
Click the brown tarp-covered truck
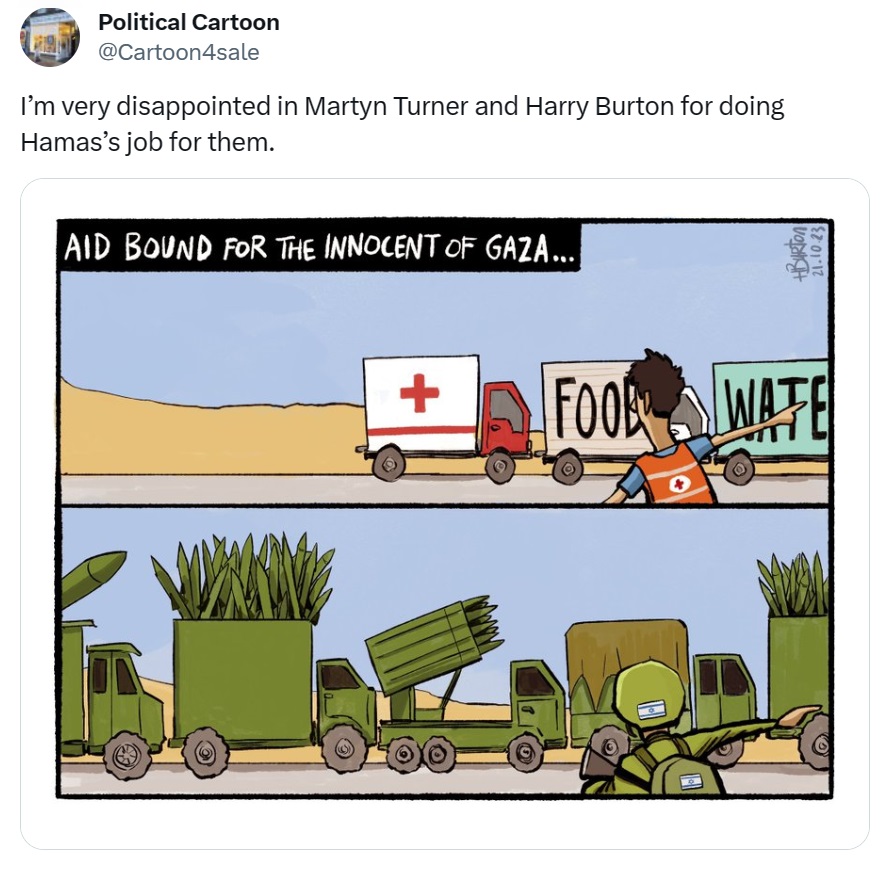click(626, 681)
